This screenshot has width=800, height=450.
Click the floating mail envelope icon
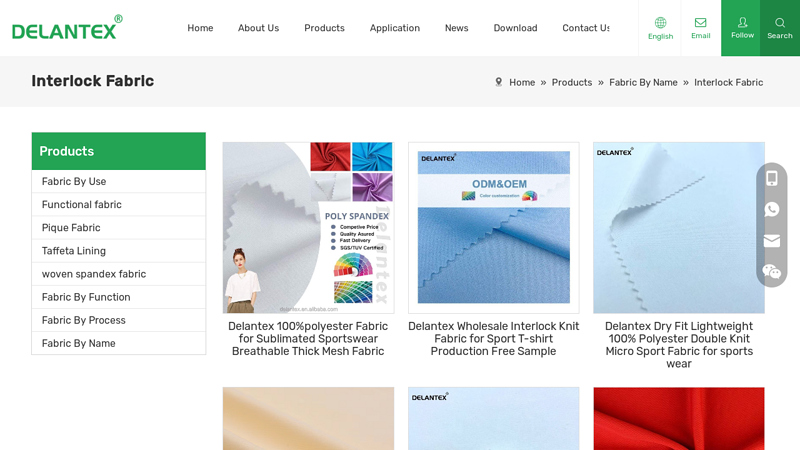coord(772,241)
